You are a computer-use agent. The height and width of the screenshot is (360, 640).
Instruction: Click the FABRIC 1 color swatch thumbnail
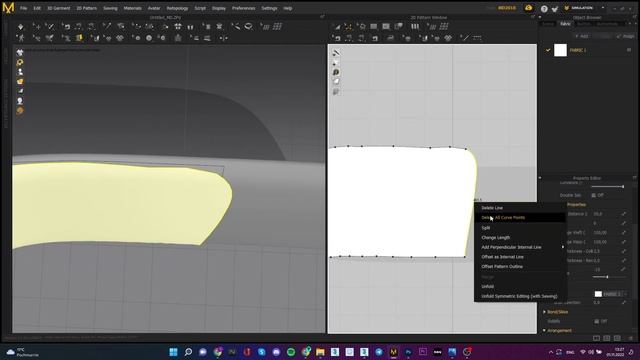click(560, 50)
